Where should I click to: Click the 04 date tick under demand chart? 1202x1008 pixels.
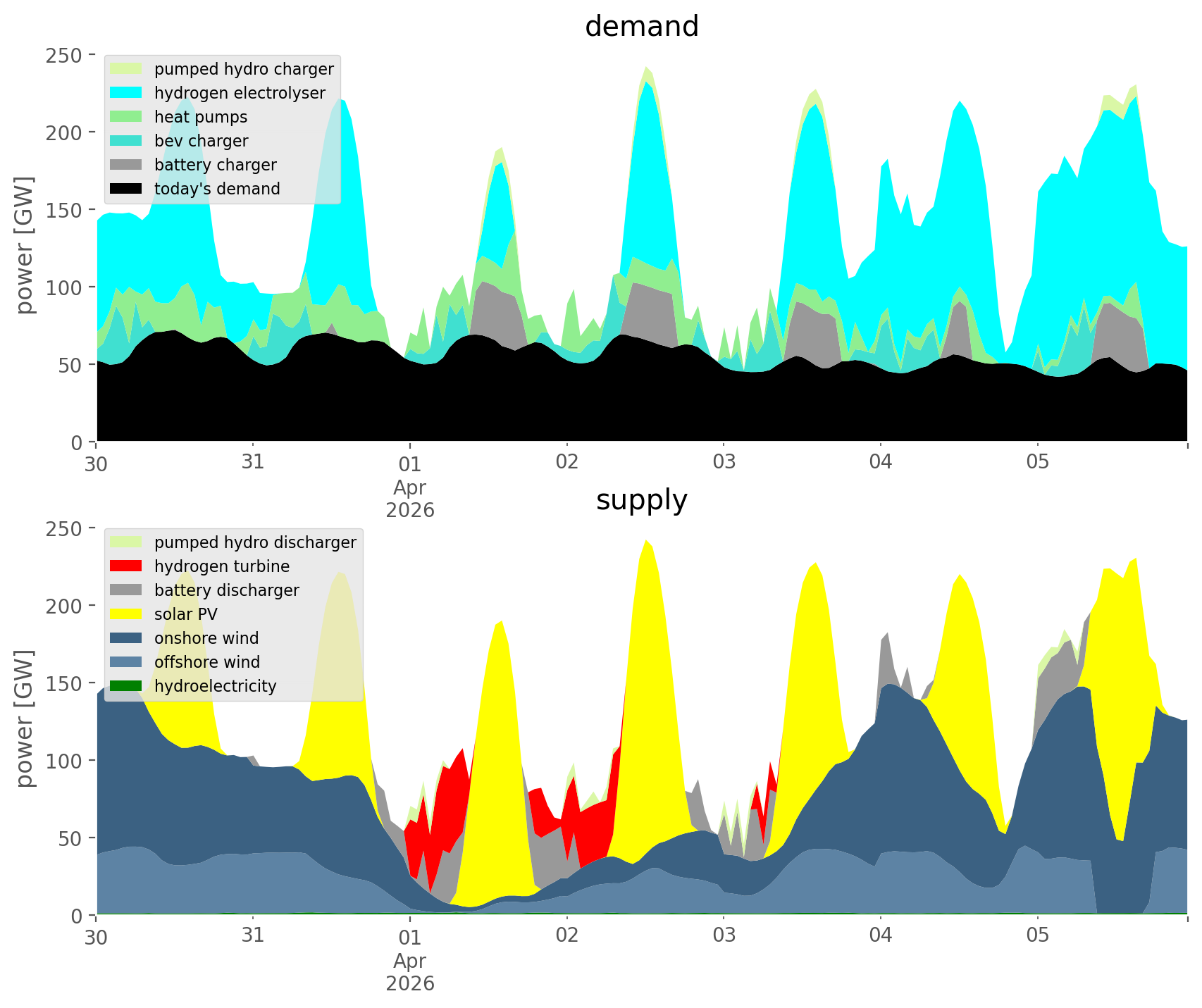880,463
